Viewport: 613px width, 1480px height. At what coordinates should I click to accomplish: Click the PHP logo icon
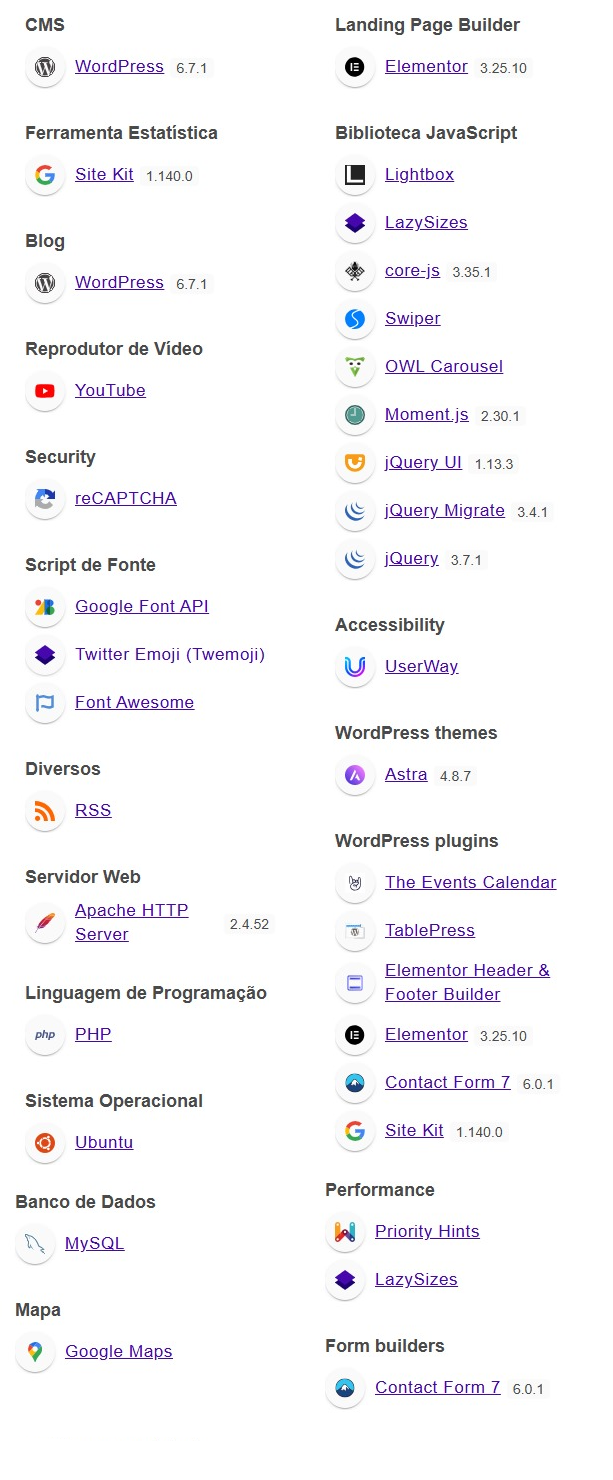click(x=45, y=1035)
